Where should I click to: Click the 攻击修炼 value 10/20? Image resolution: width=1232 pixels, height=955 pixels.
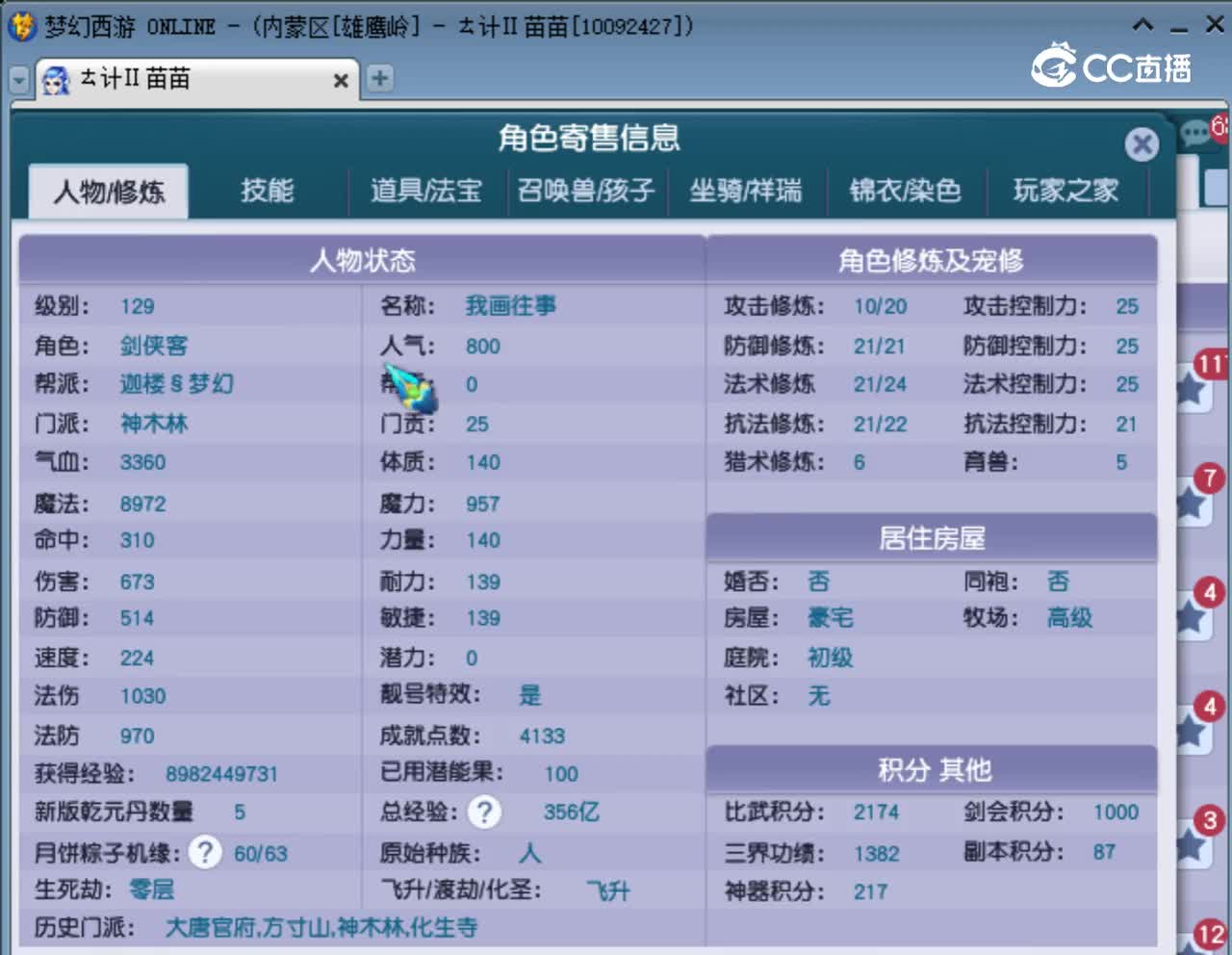(880, 307)
